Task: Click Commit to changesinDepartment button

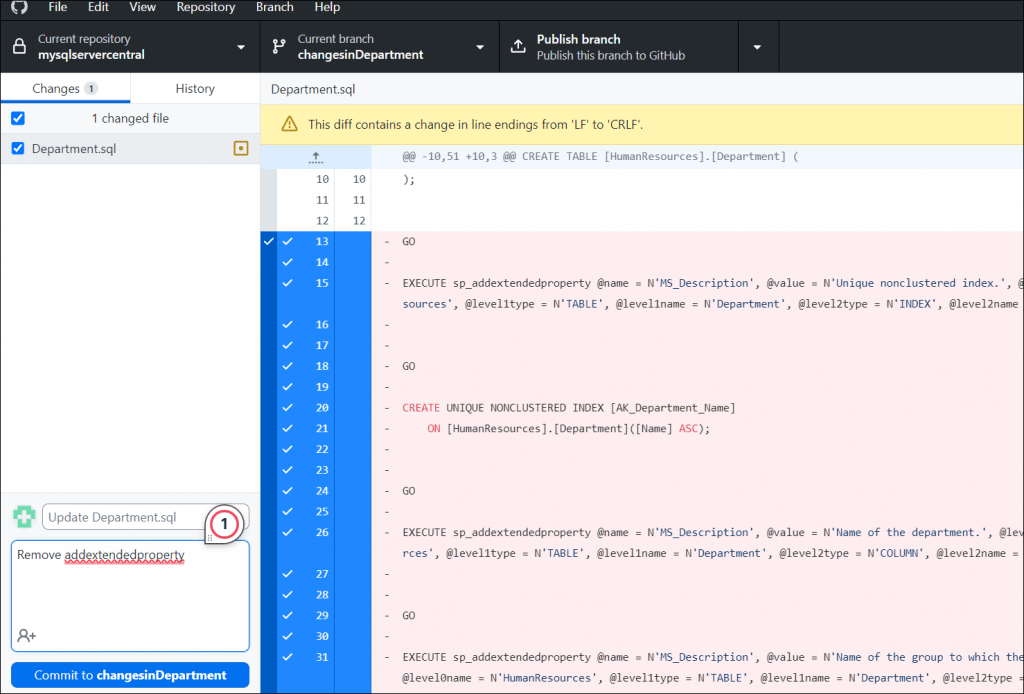Action: [130, 675]
